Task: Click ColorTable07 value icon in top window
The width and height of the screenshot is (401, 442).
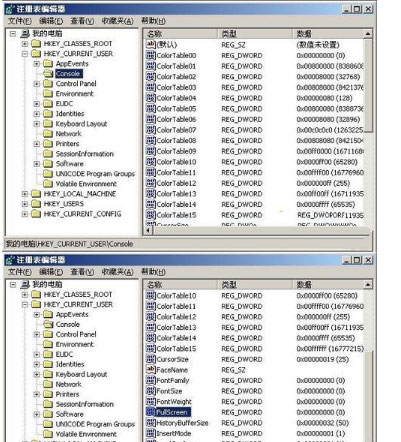Action: click(151, 130)
